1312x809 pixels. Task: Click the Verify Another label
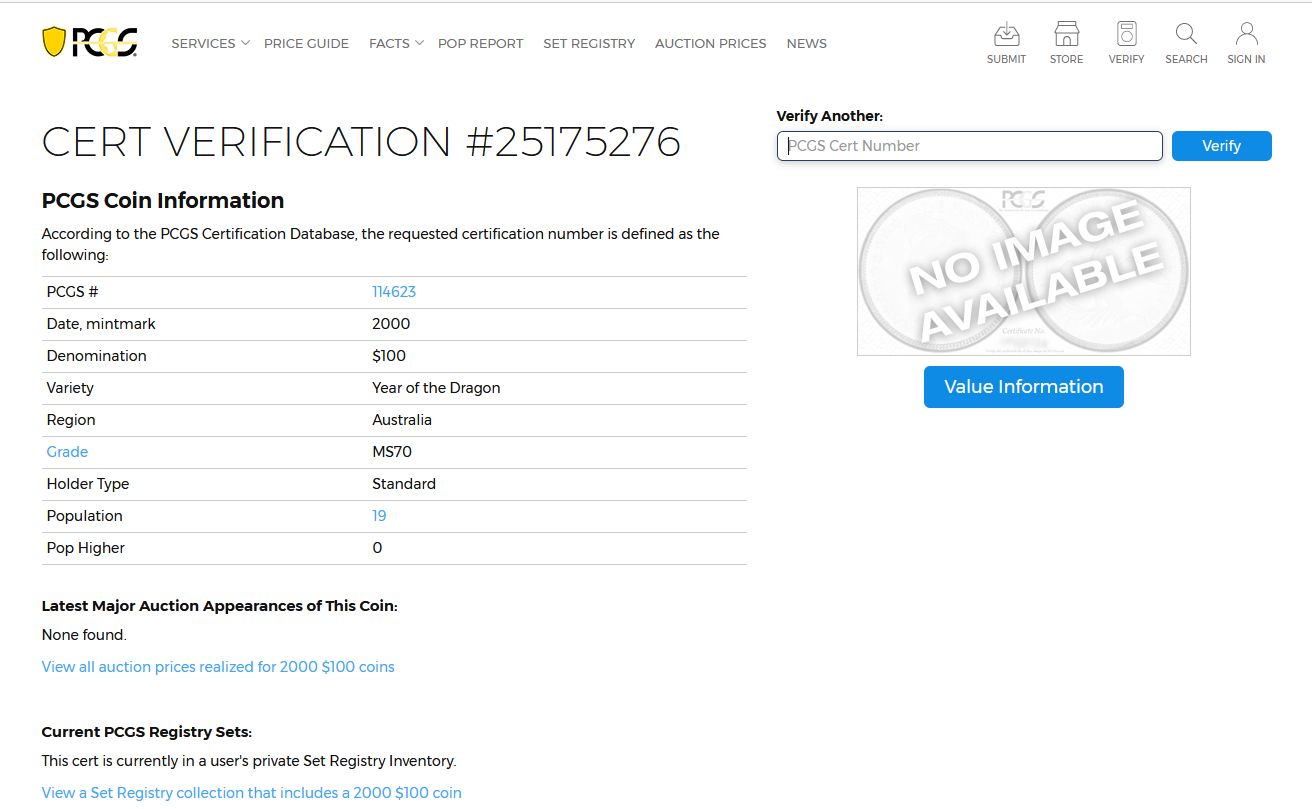[x=830, y=116]
